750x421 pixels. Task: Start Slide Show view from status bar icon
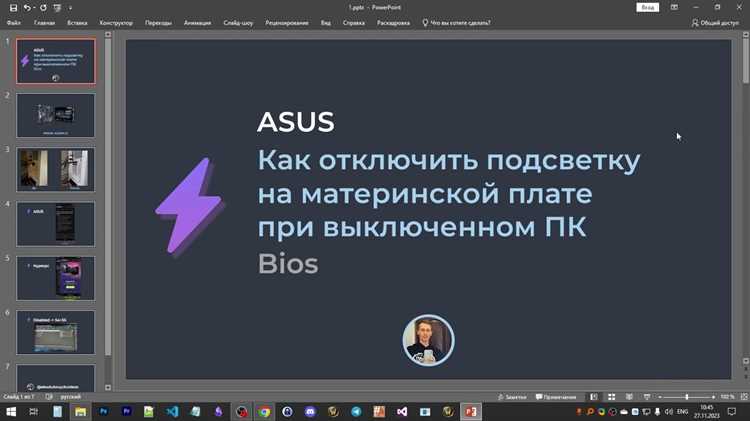pyautogui.click(x=647, y=397)
